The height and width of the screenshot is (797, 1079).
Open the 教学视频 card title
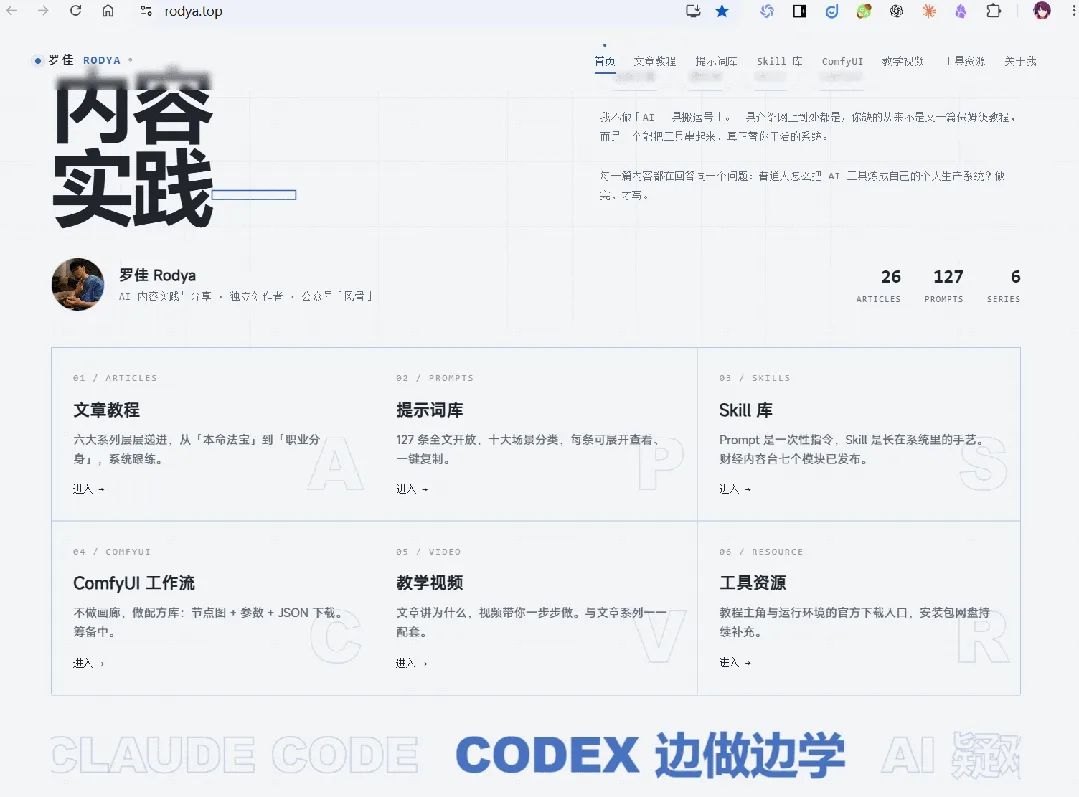[429, 584]
